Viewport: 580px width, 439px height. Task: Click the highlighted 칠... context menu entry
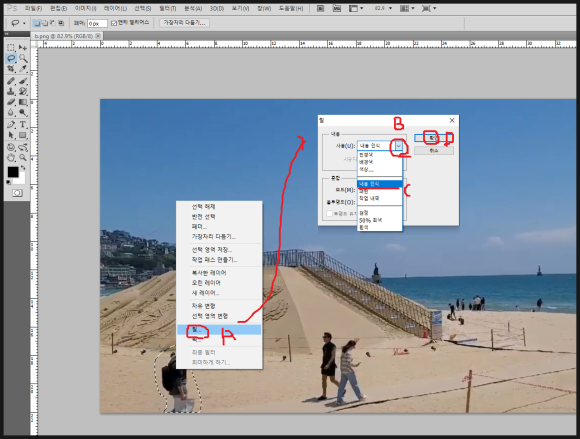pyautogui.click(x=219, y=329)
